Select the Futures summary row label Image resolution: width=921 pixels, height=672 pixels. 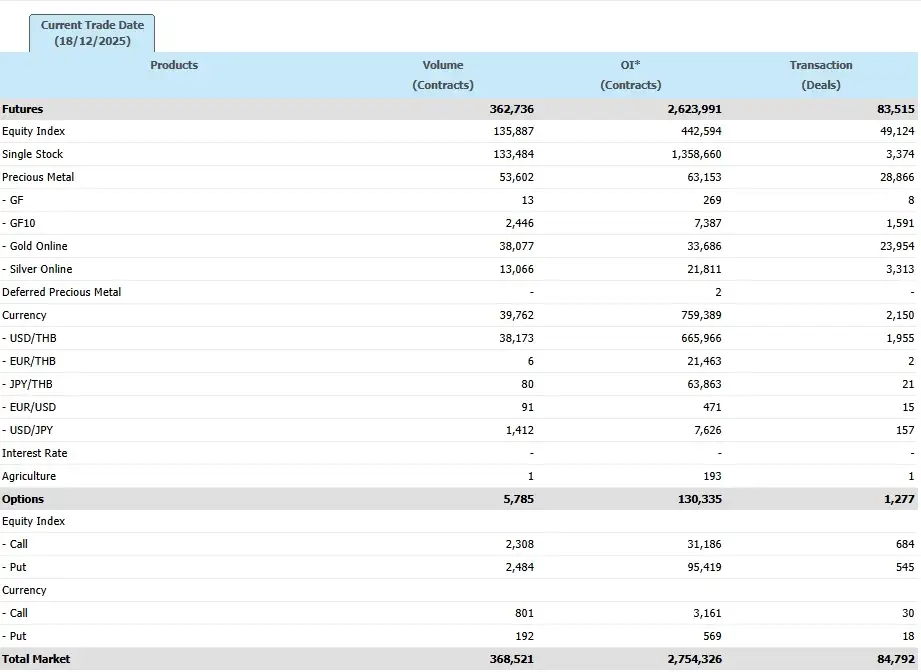click(23, 109)
